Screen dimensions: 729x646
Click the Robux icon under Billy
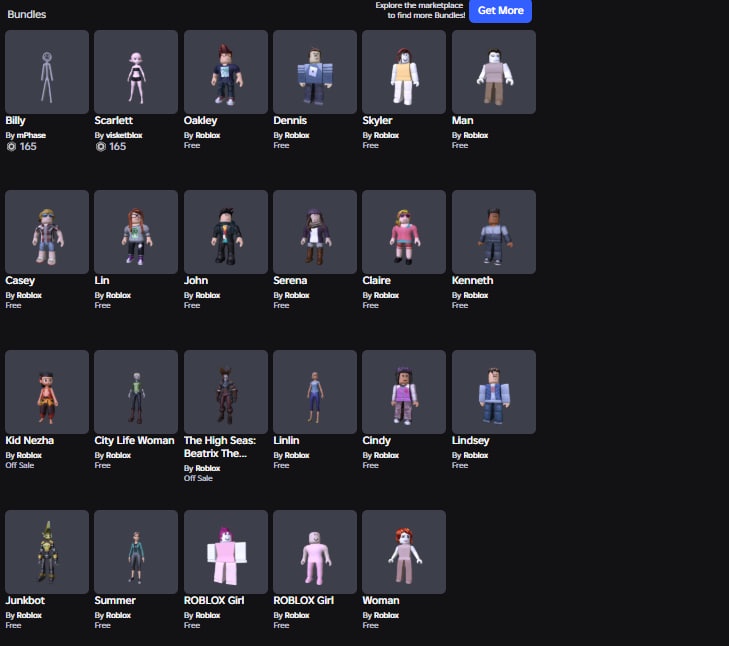11,147
